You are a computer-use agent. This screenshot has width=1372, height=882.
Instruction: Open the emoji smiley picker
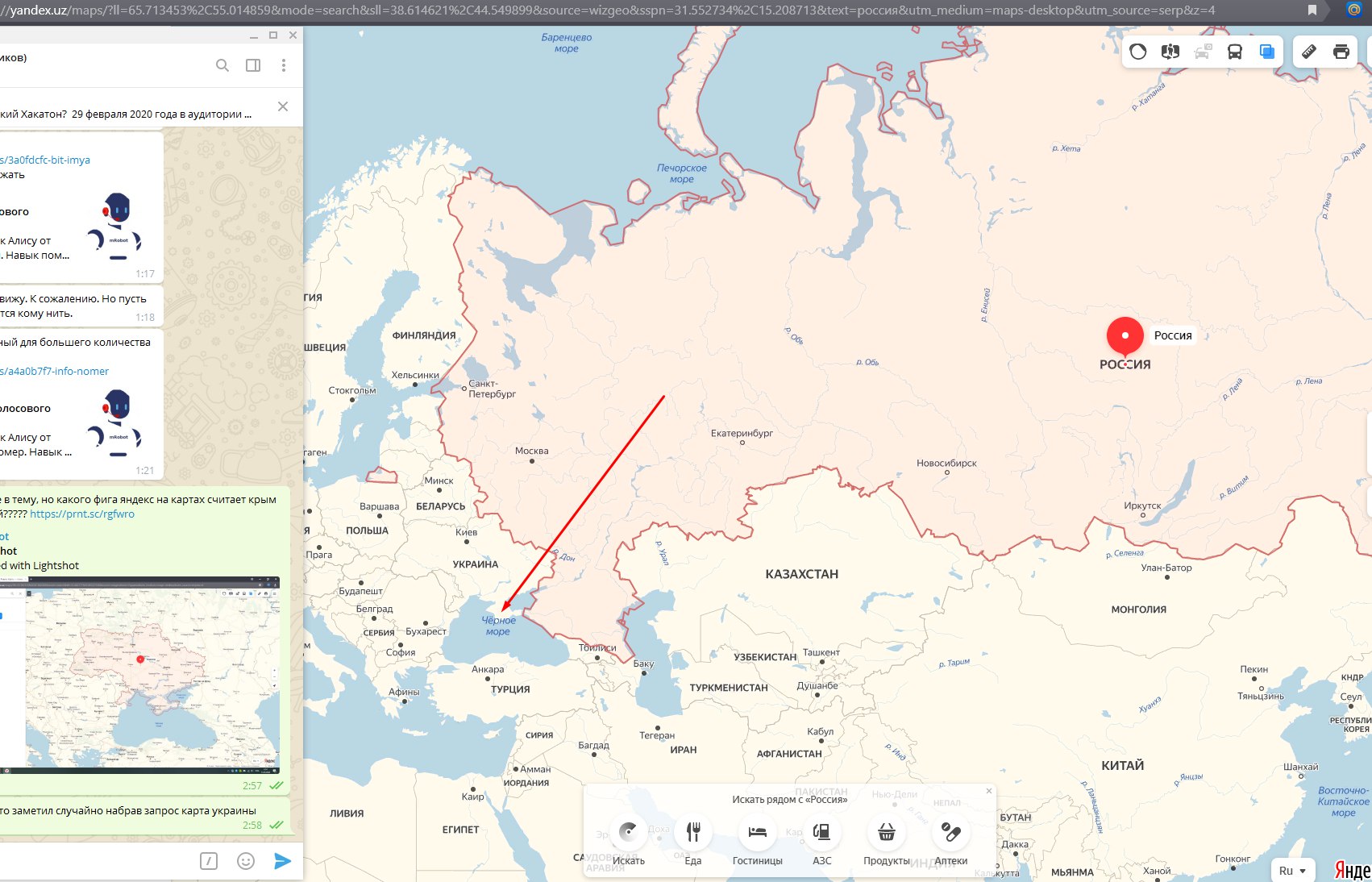click(x=246, y=861)
